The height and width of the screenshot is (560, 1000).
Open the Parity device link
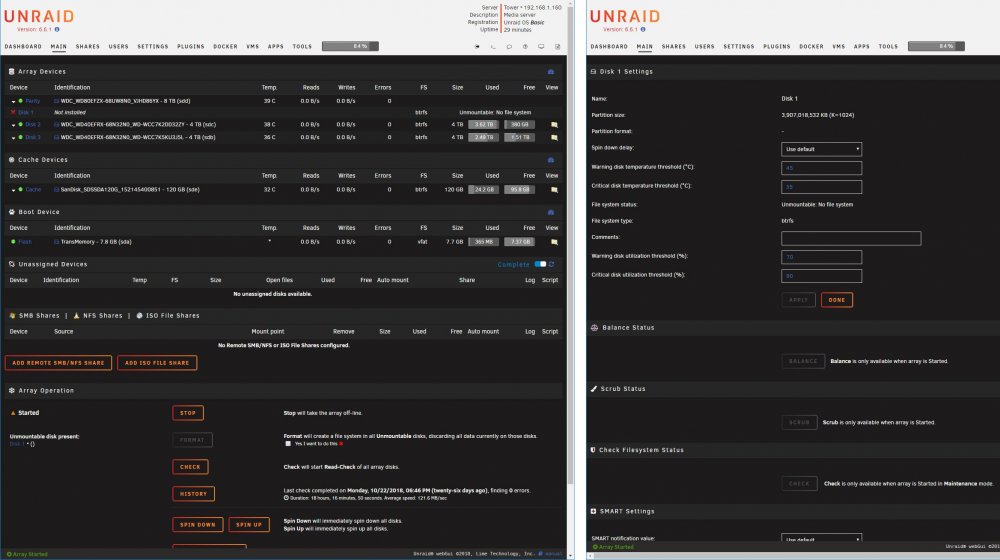[x=33, y=101]
